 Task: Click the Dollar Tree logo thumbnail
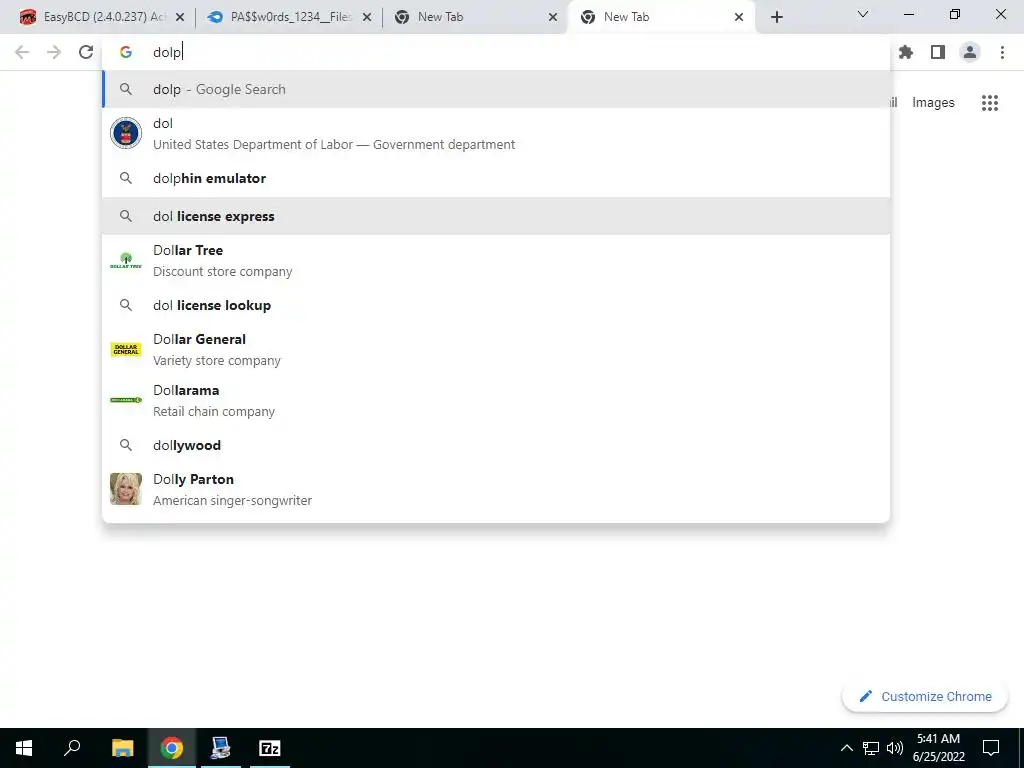pos(126,261)
